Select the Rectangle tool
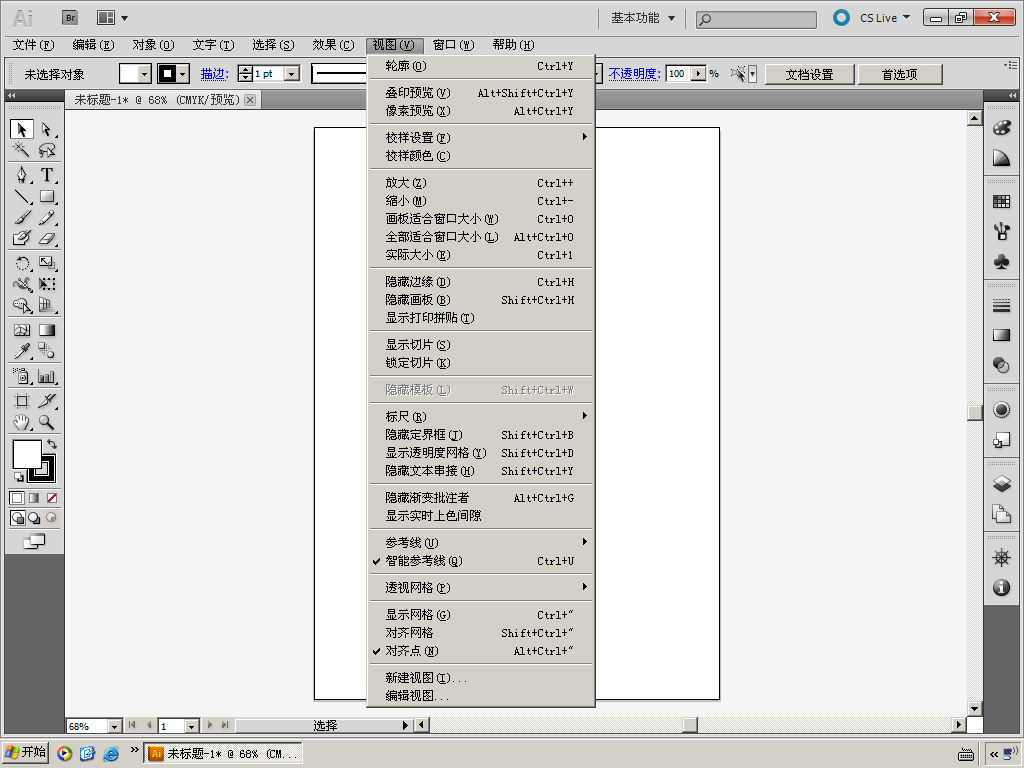The image size is (1024, 768). coord(46,197)
